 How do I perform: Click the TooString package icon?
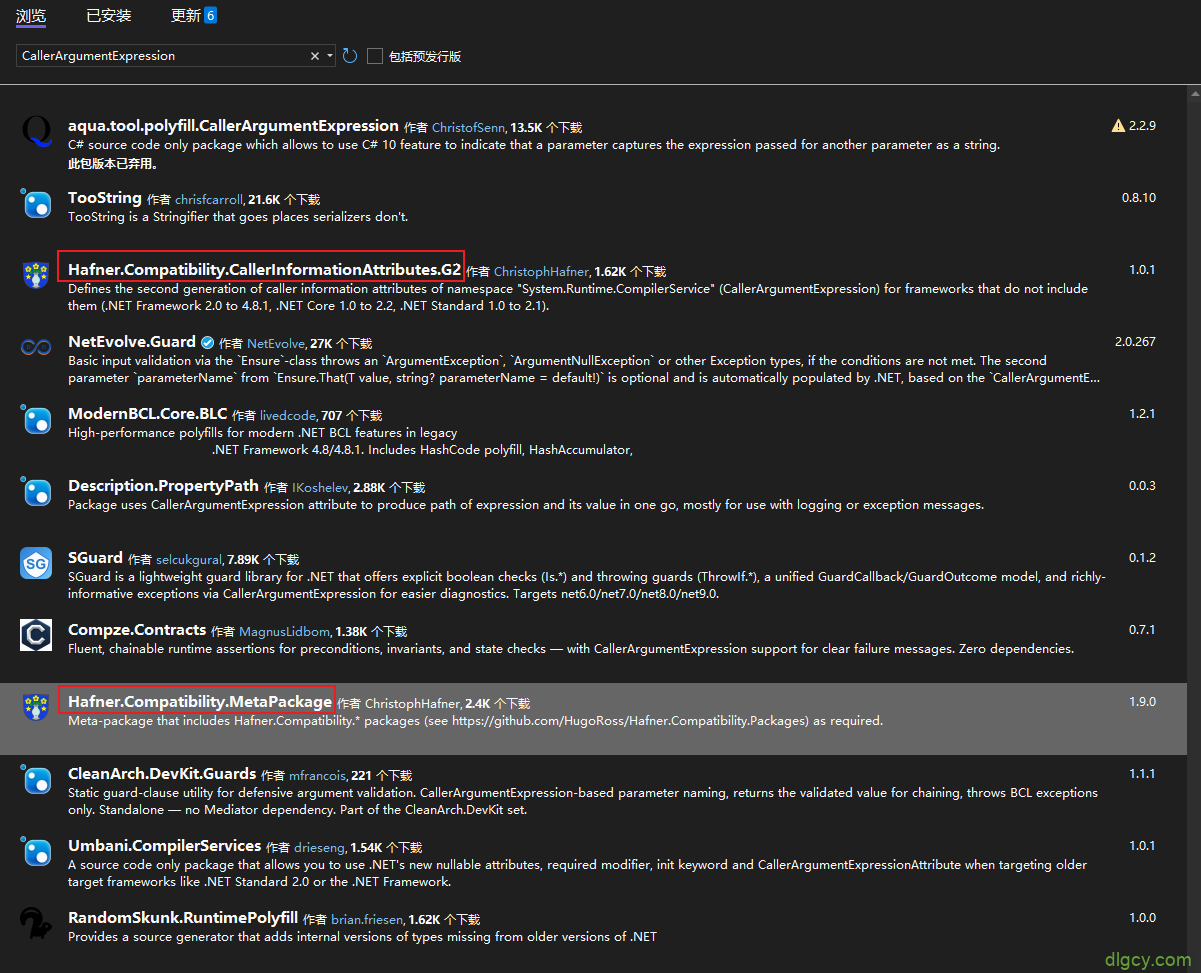pos(37,204)
